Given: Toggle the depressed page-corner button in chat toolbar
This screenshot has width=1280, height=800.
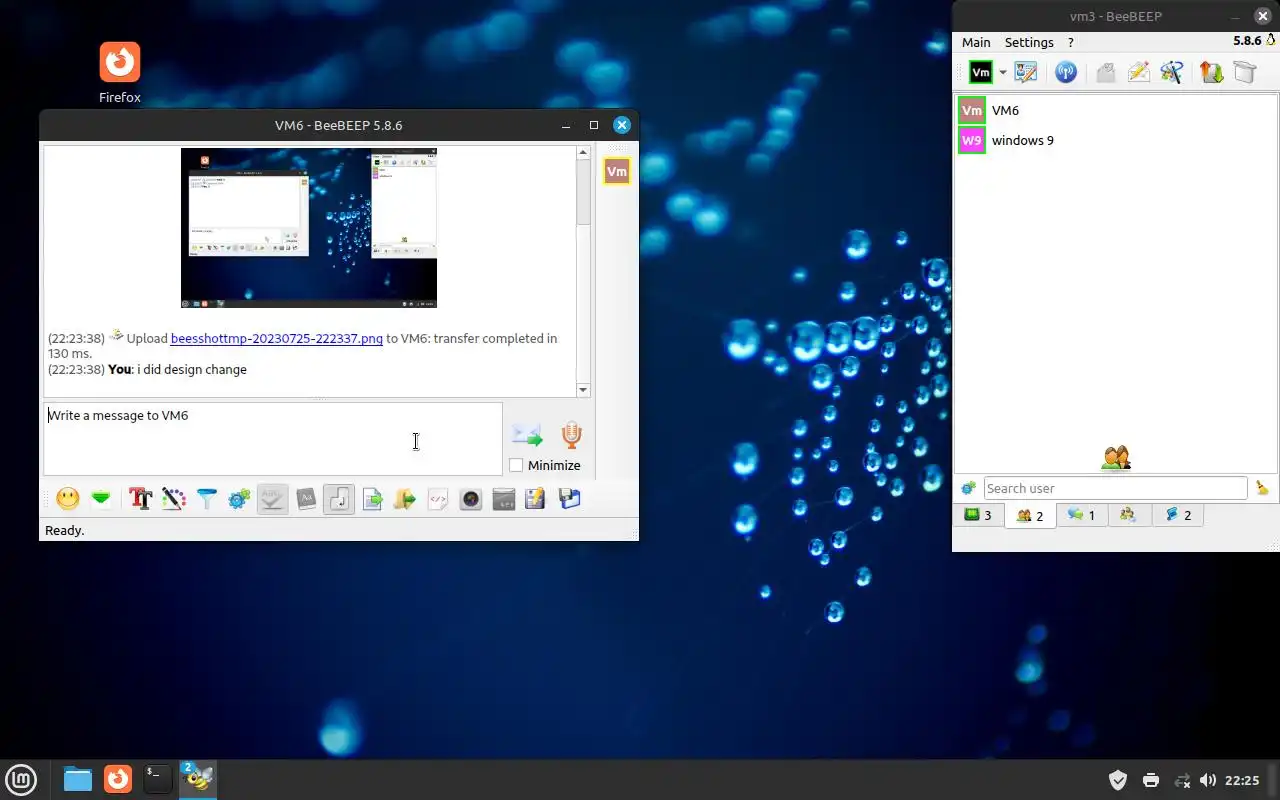Looking at the screenshot, I should click(x=339, y=498).
